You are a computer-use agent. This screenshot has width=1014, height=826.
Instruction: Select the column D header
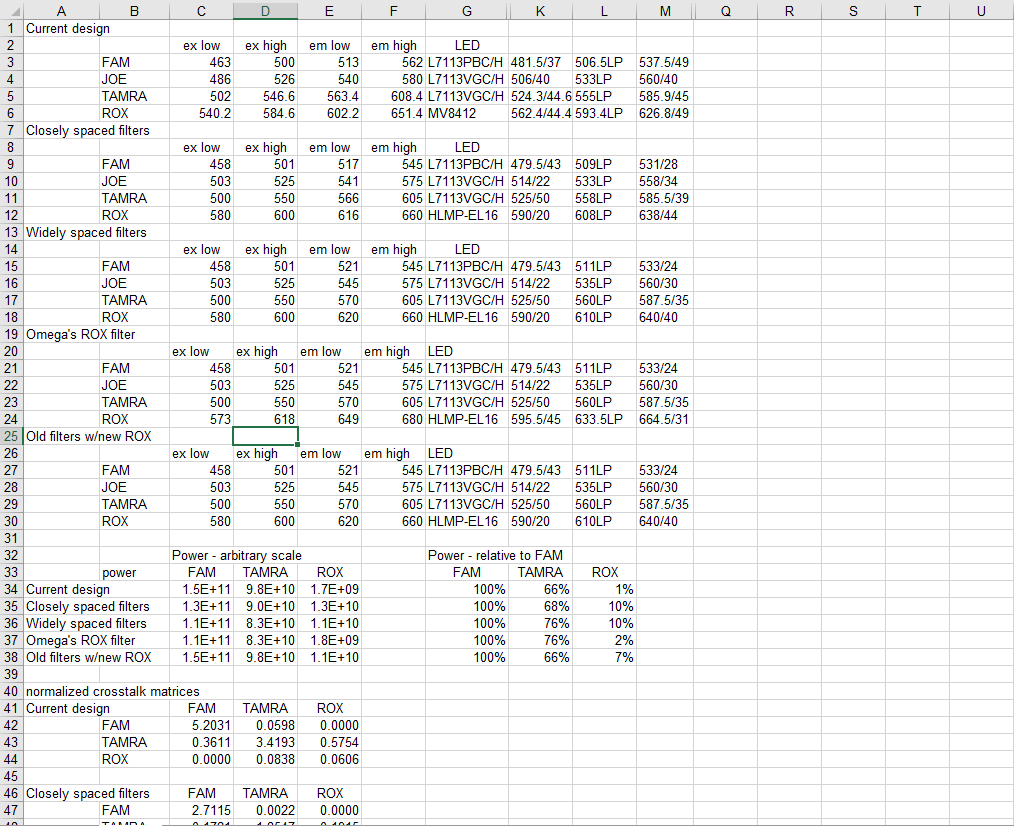(265, 10)
